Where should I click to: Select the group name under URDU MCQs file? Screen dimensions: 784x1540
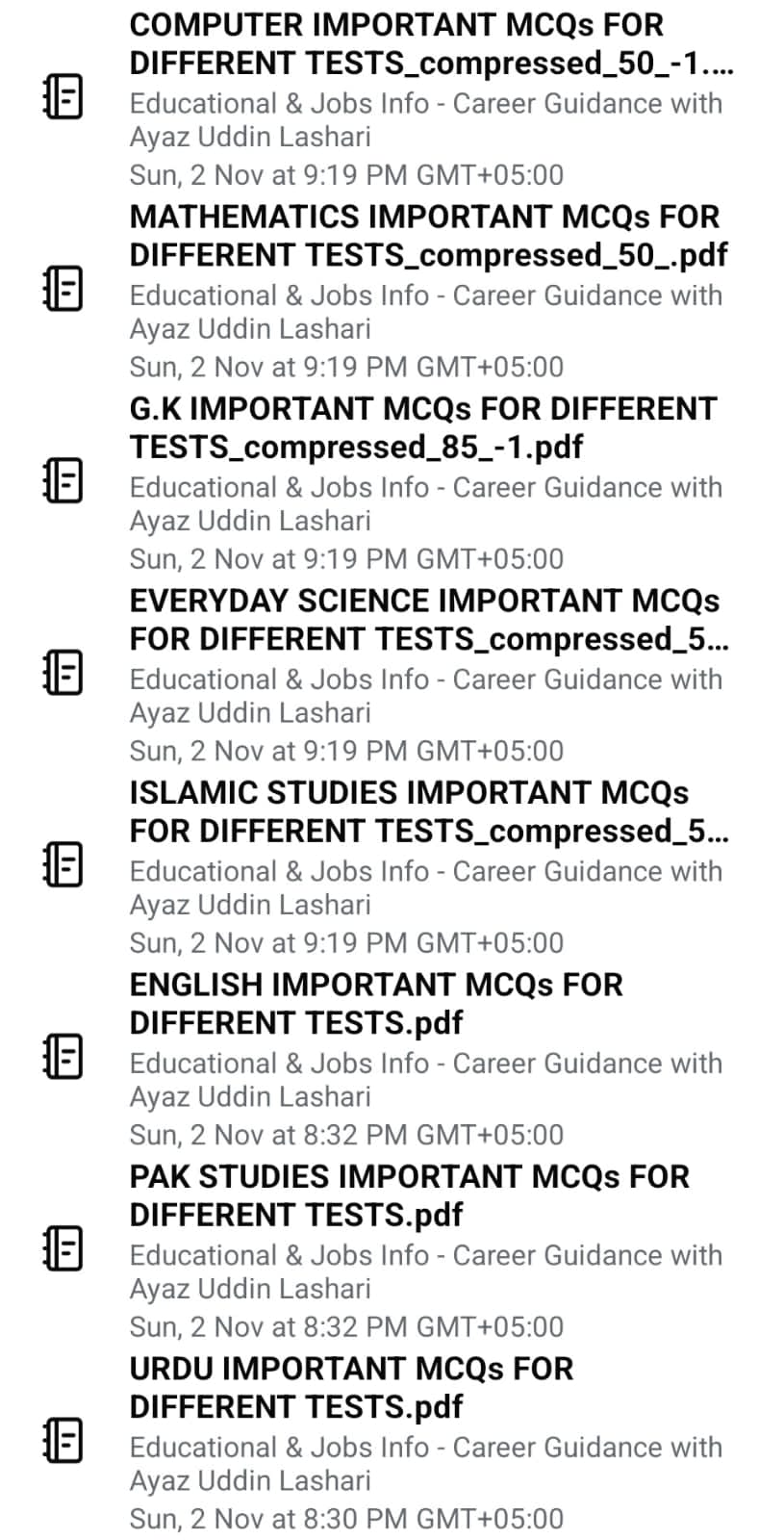(425, 1463)
